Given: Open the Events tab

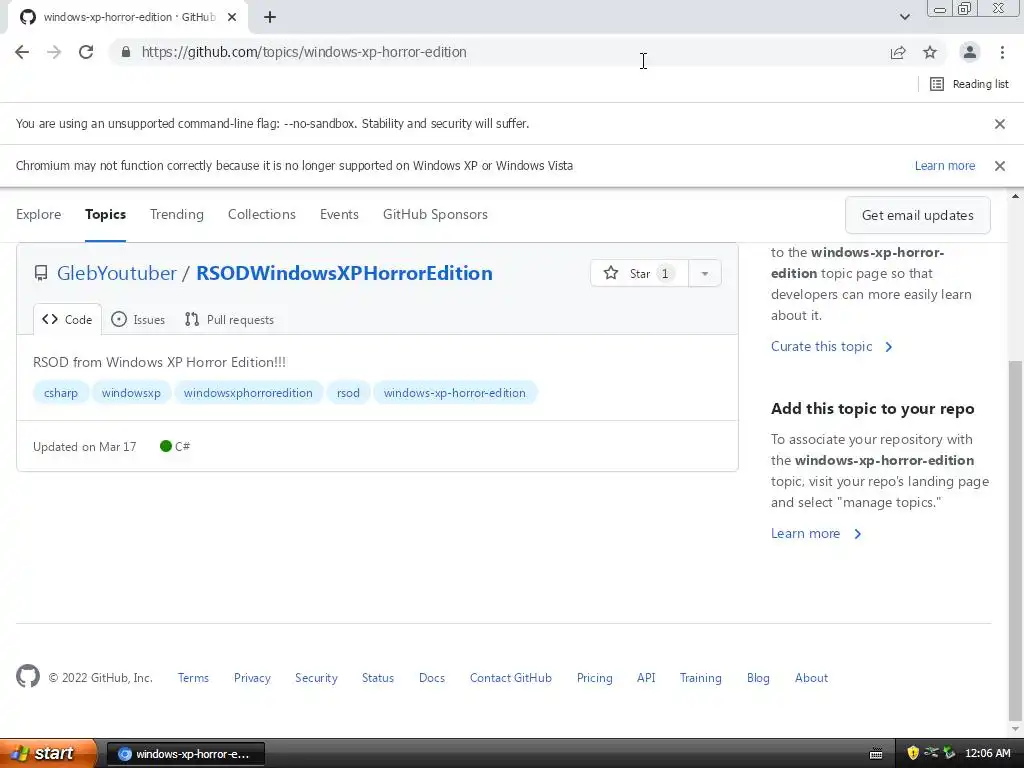Looking at the screenshot, I should (339, 214).
